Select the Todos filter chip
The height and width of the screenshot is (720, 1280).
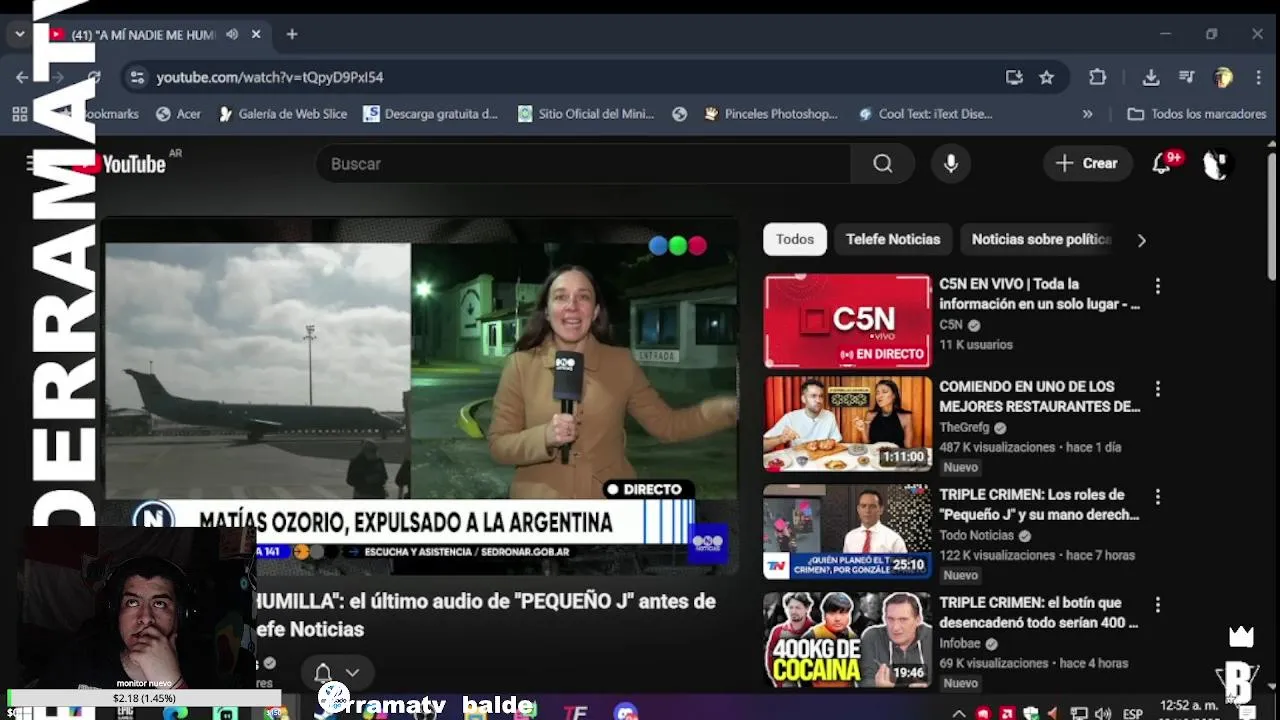pyautogui.click(x=795, y=239)
